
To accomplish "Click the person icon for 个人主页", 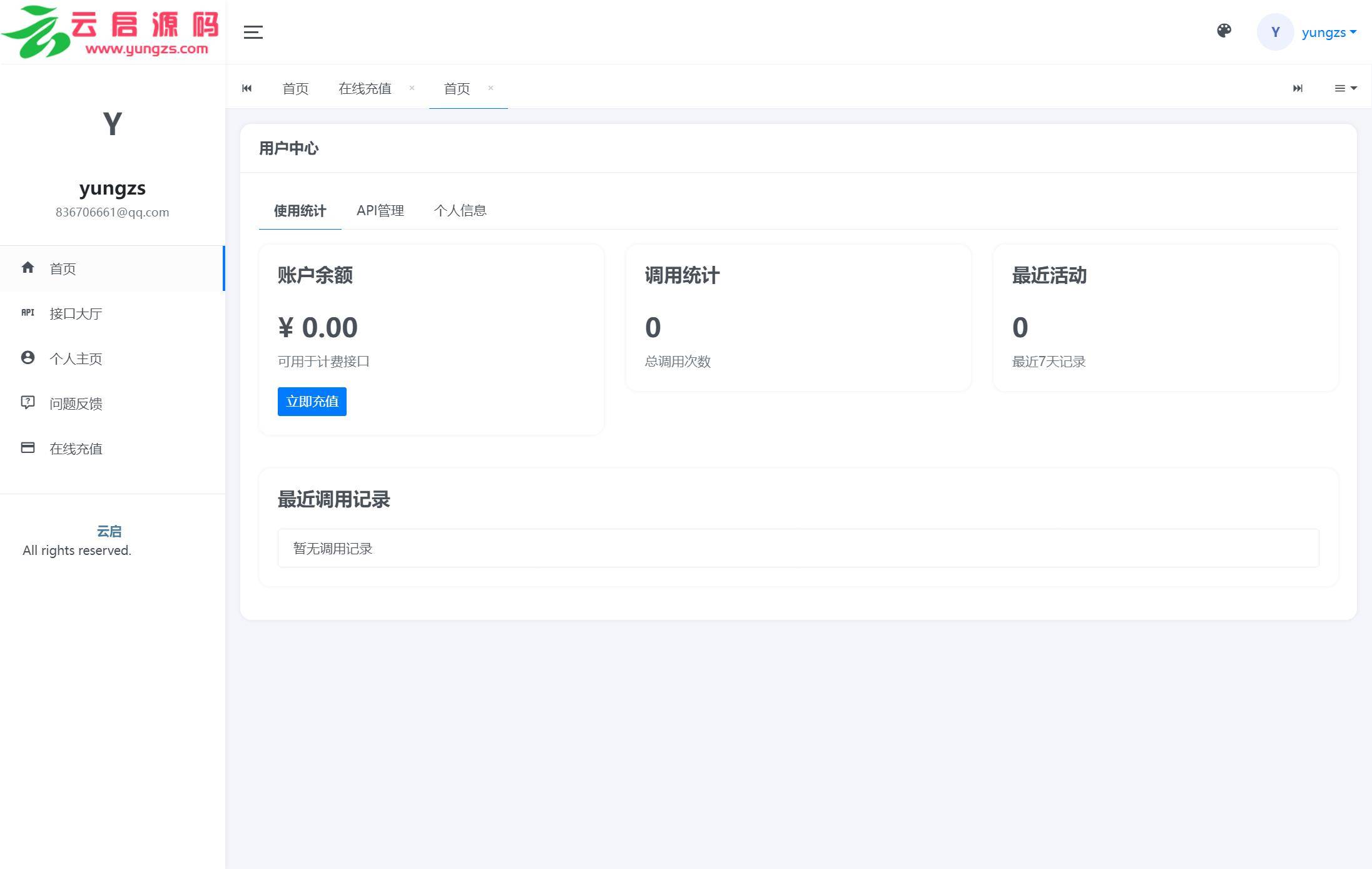I will pos(28,357).
